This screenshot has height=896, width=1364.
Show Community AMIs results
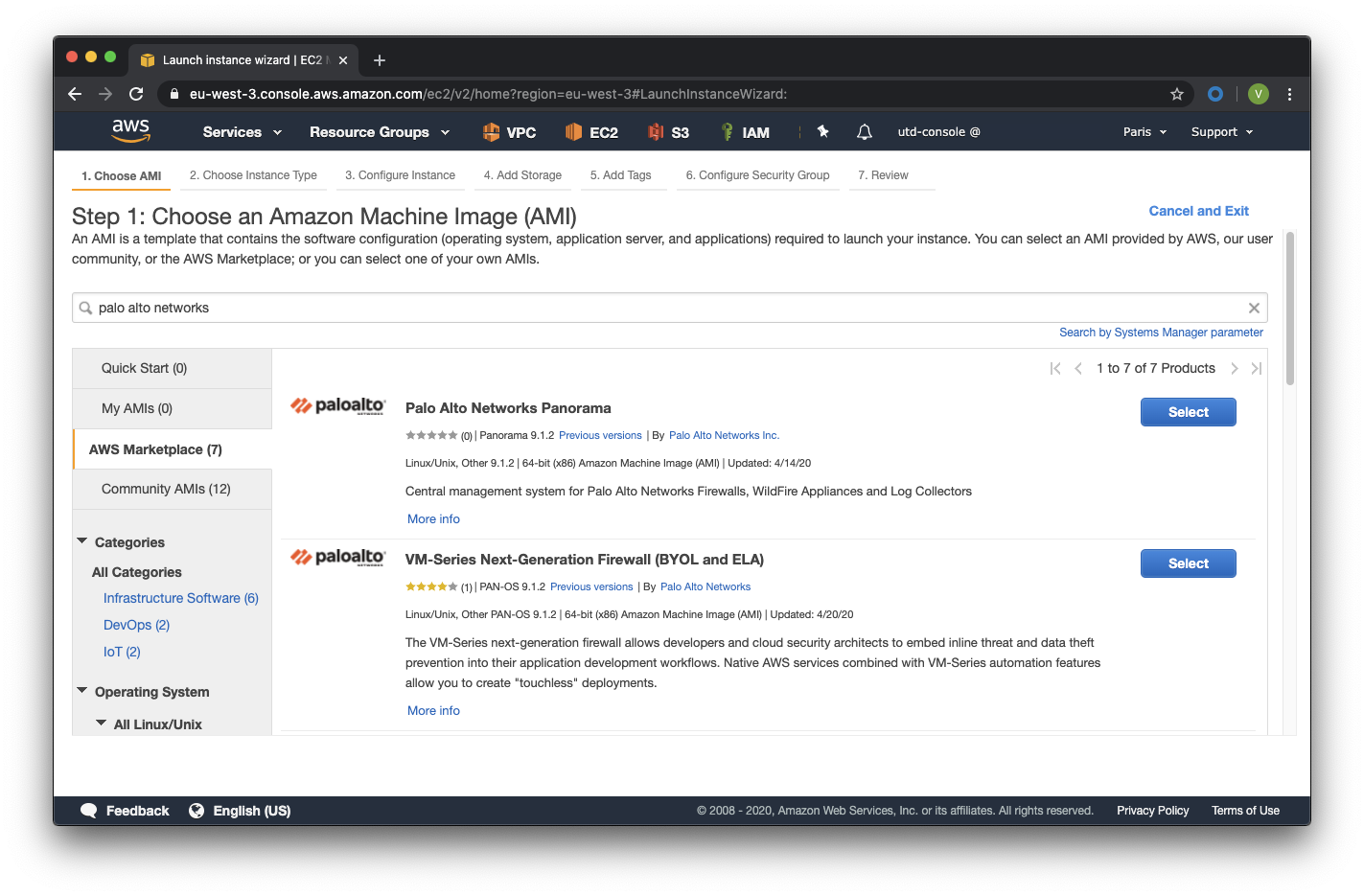pyautogui.click(x=173, y=490)
